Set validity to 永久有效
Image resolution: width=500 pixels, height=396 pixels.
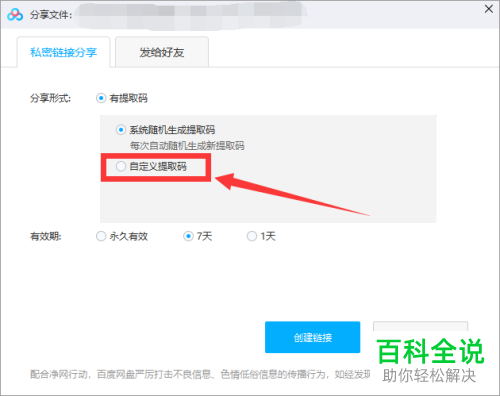click(101, 236)
